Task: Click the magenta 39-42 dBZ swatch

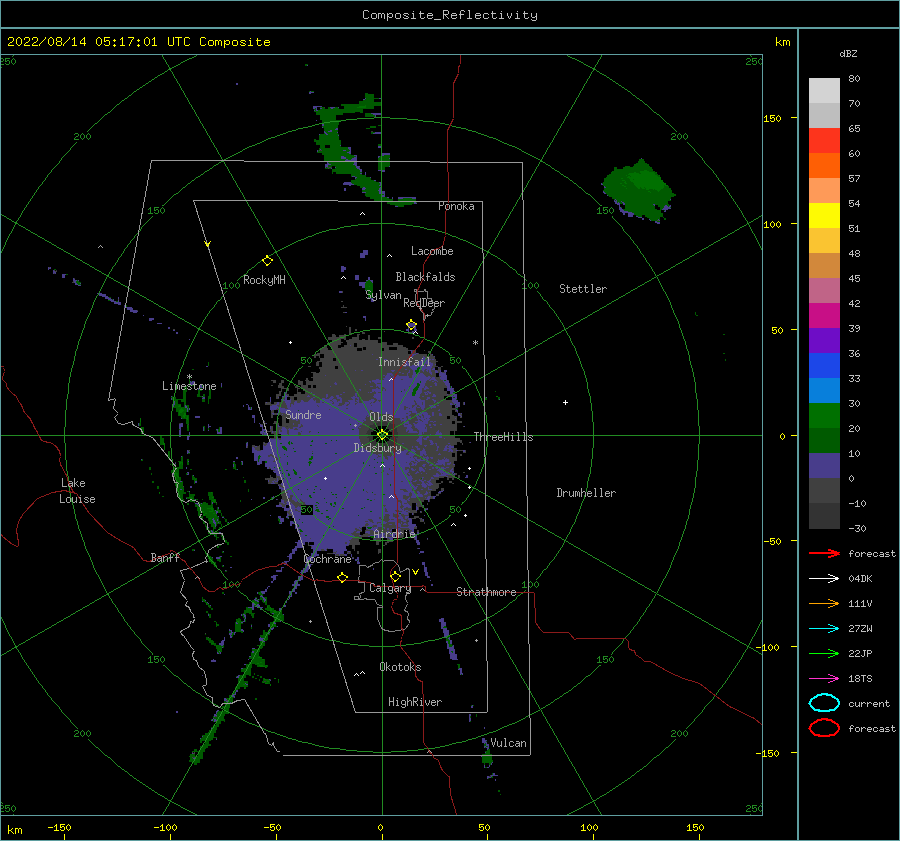Action: [x=824, y=315]
